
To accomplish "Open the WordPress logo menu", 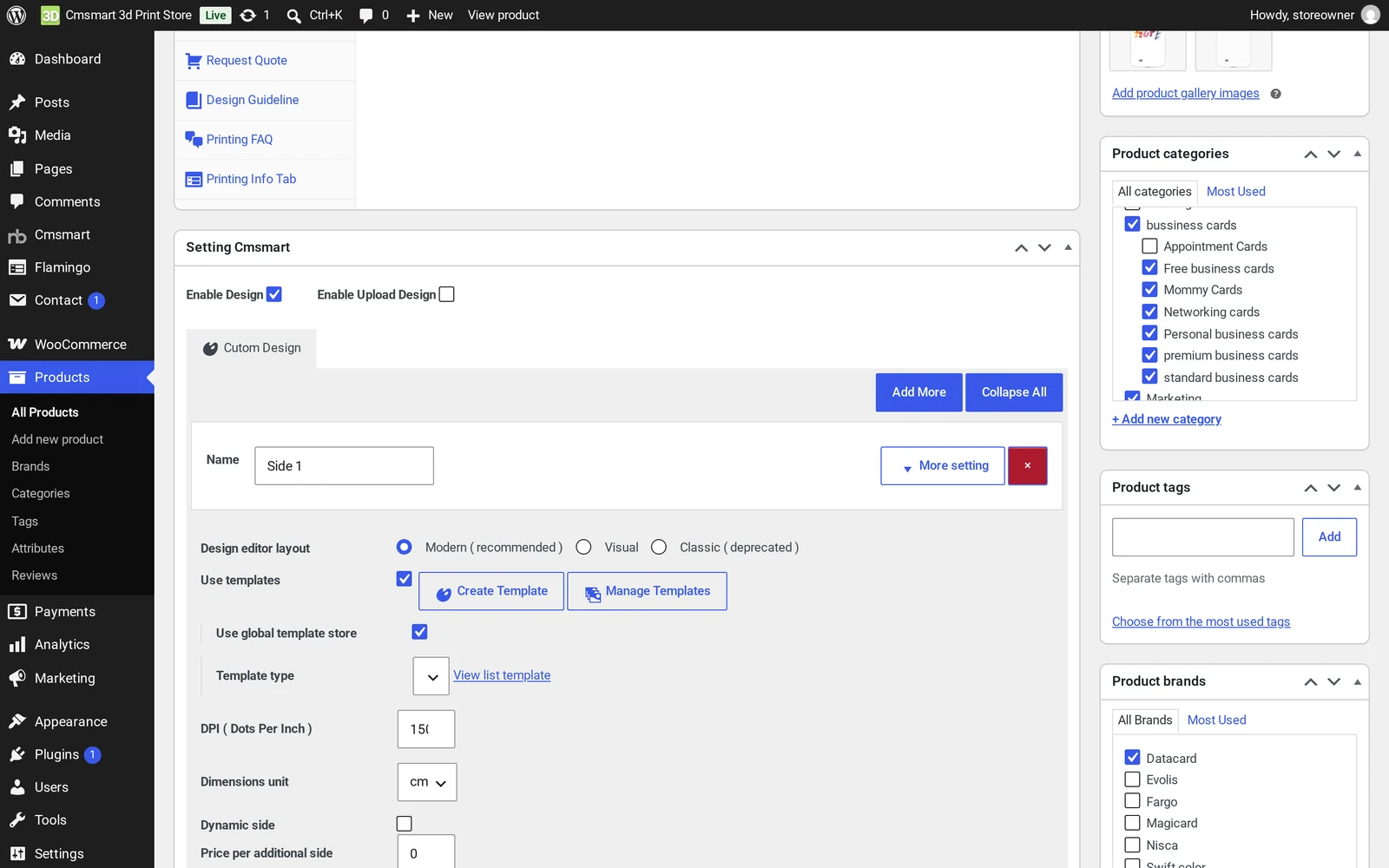I will (x=16, y=15).
